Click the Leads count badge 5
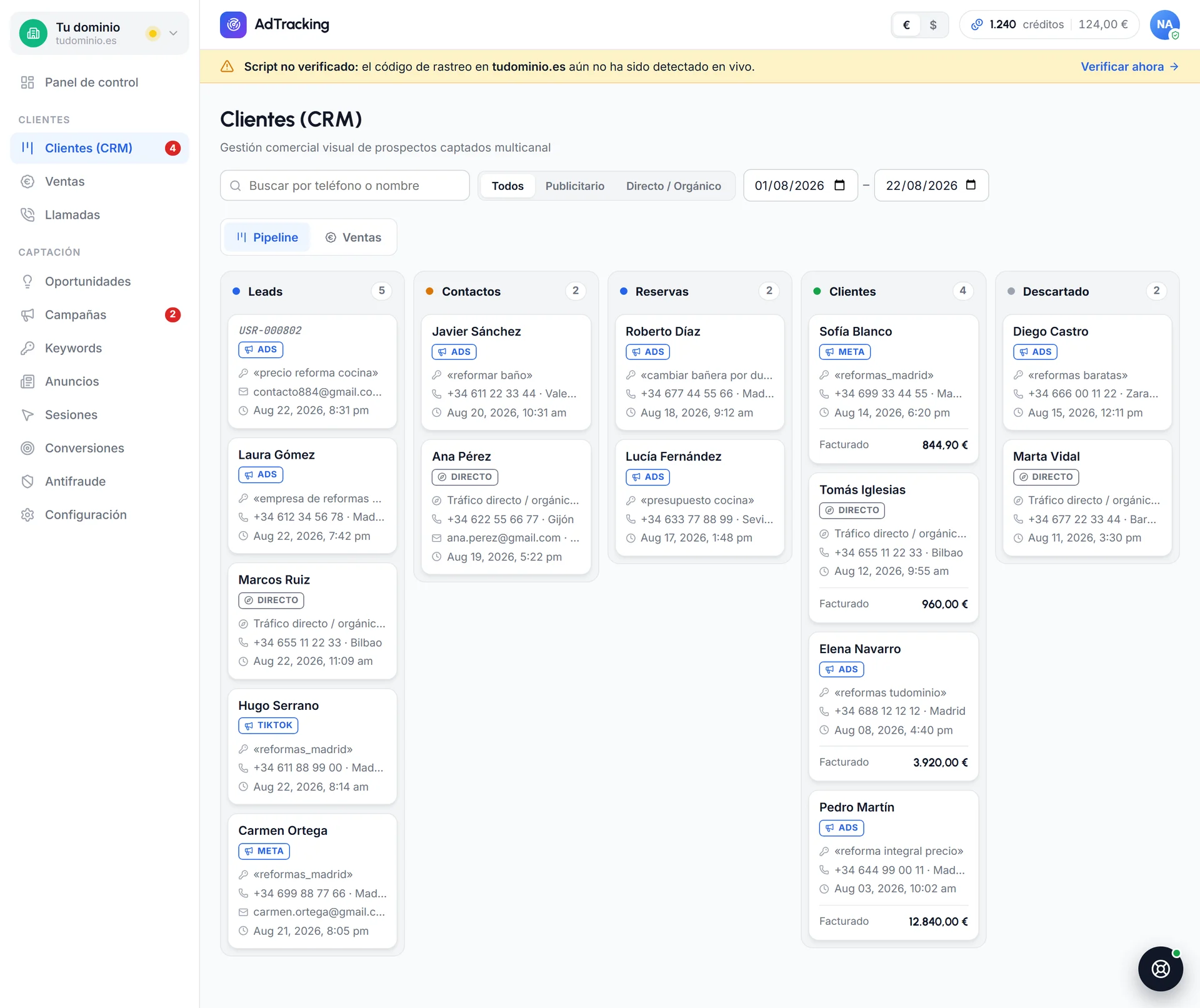This screenshot has width=1200, height=1008. pyautogui.click(x=381, y=291)
